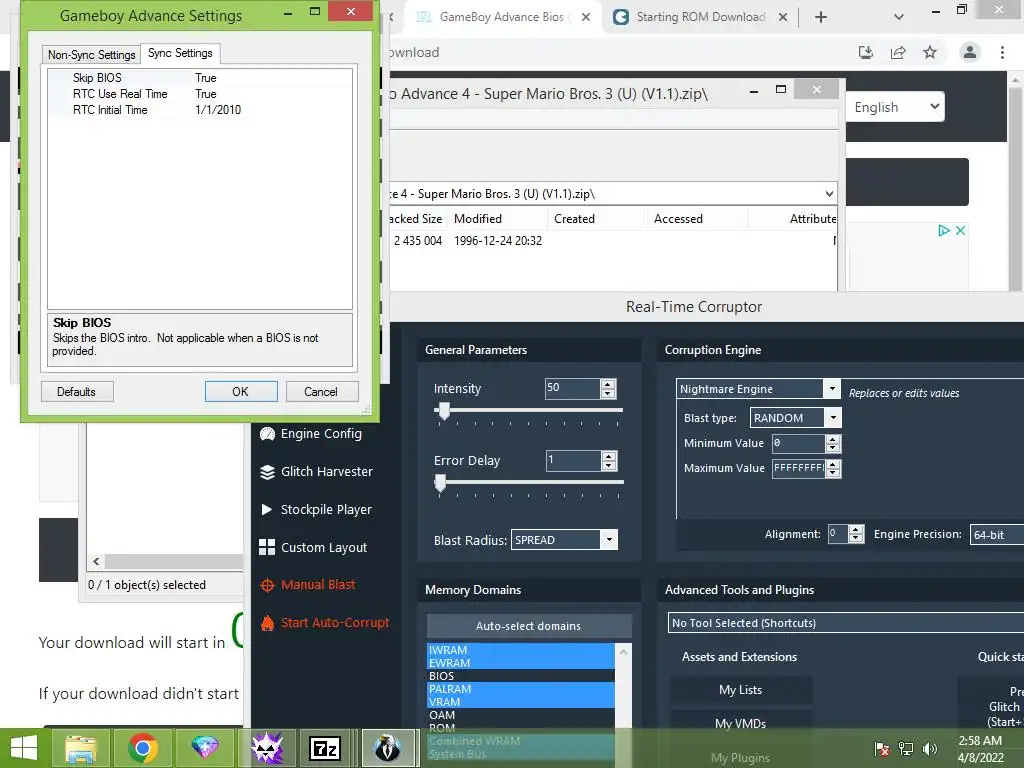
Task: Open the No Tool Selected (Shortcuts) dropdown
Action: coord(846,623)
